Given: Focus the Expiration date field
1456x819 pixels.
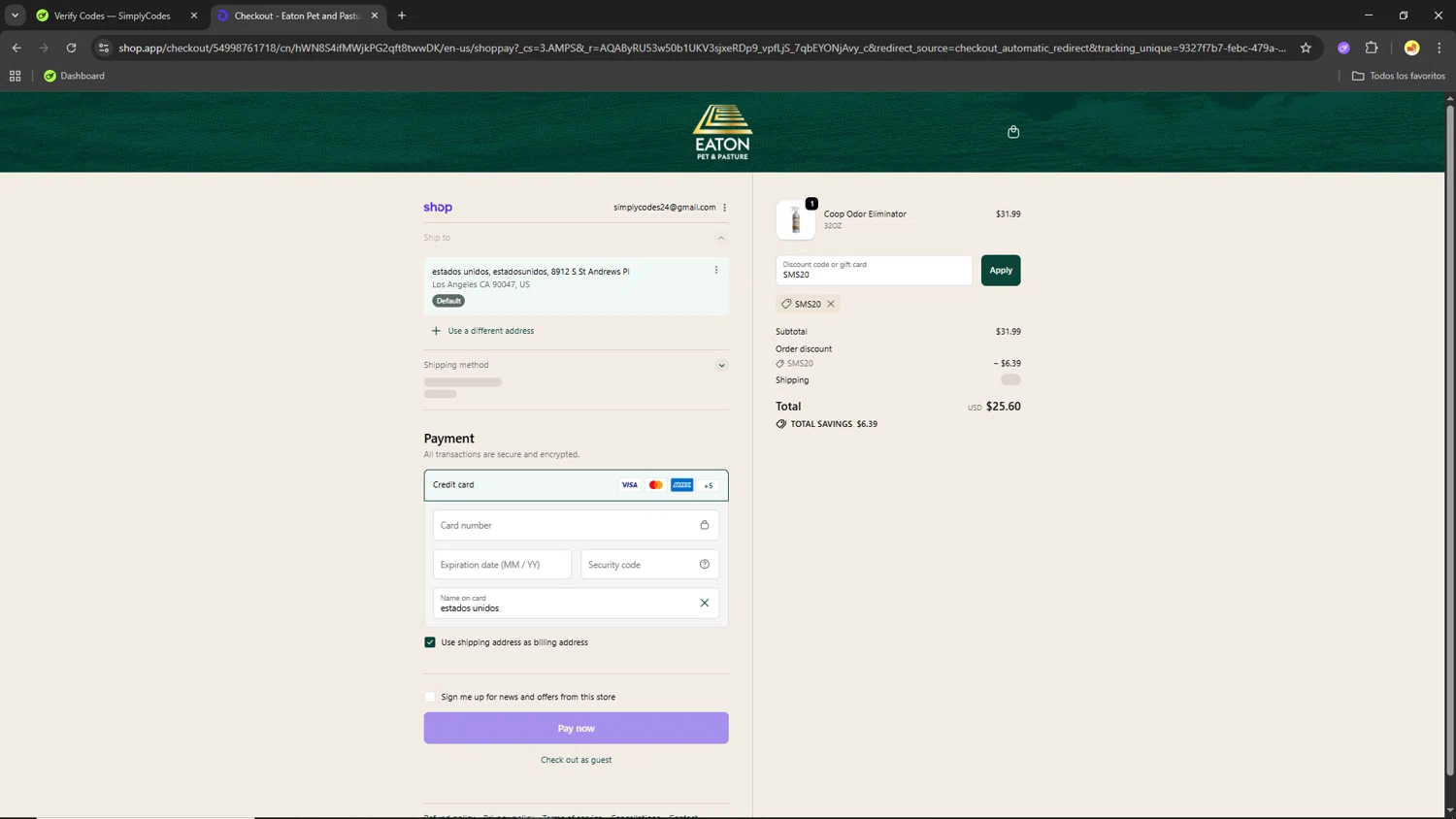Looking at the screenshot, I should click(x=502, y=564).
